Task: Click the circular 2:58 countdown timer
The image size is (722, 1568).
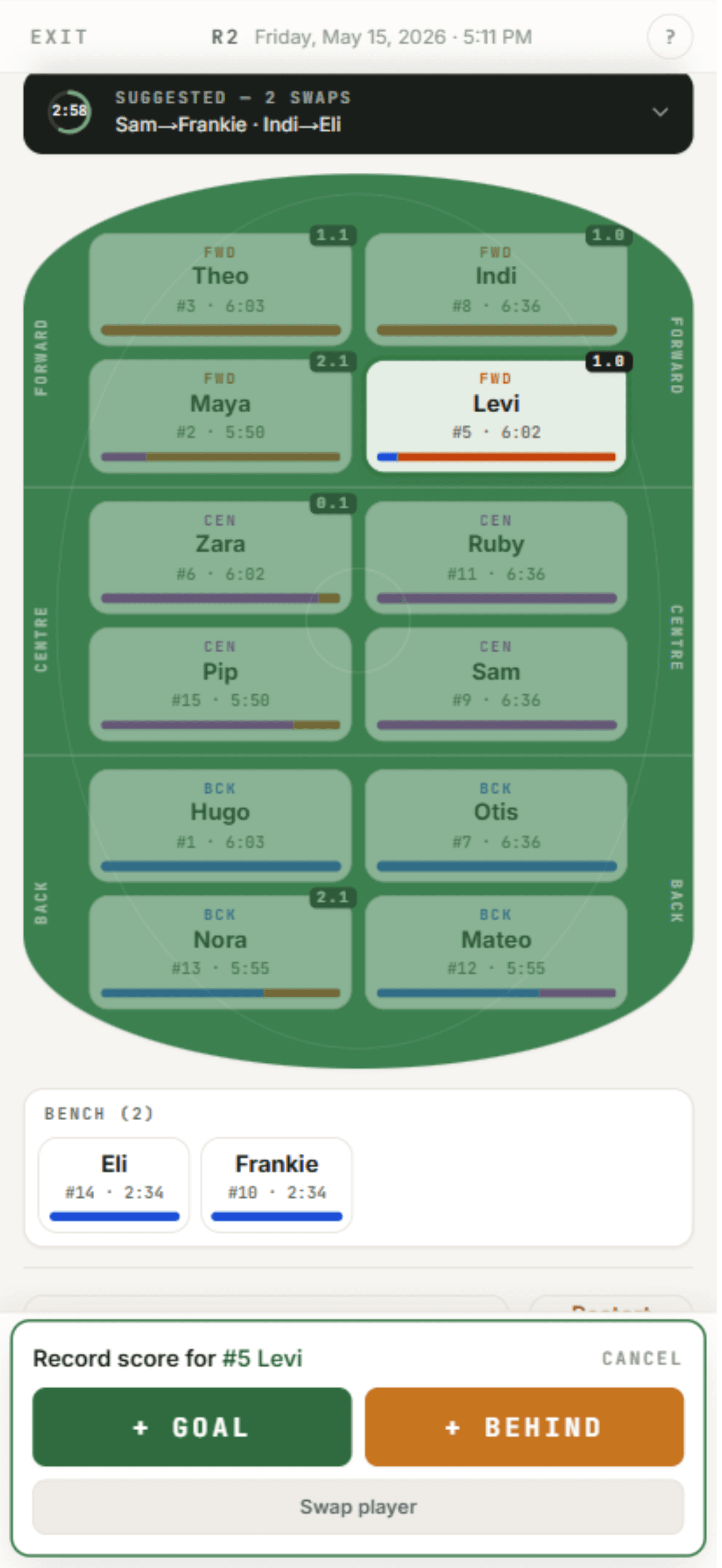Action: tap(69, 112)
